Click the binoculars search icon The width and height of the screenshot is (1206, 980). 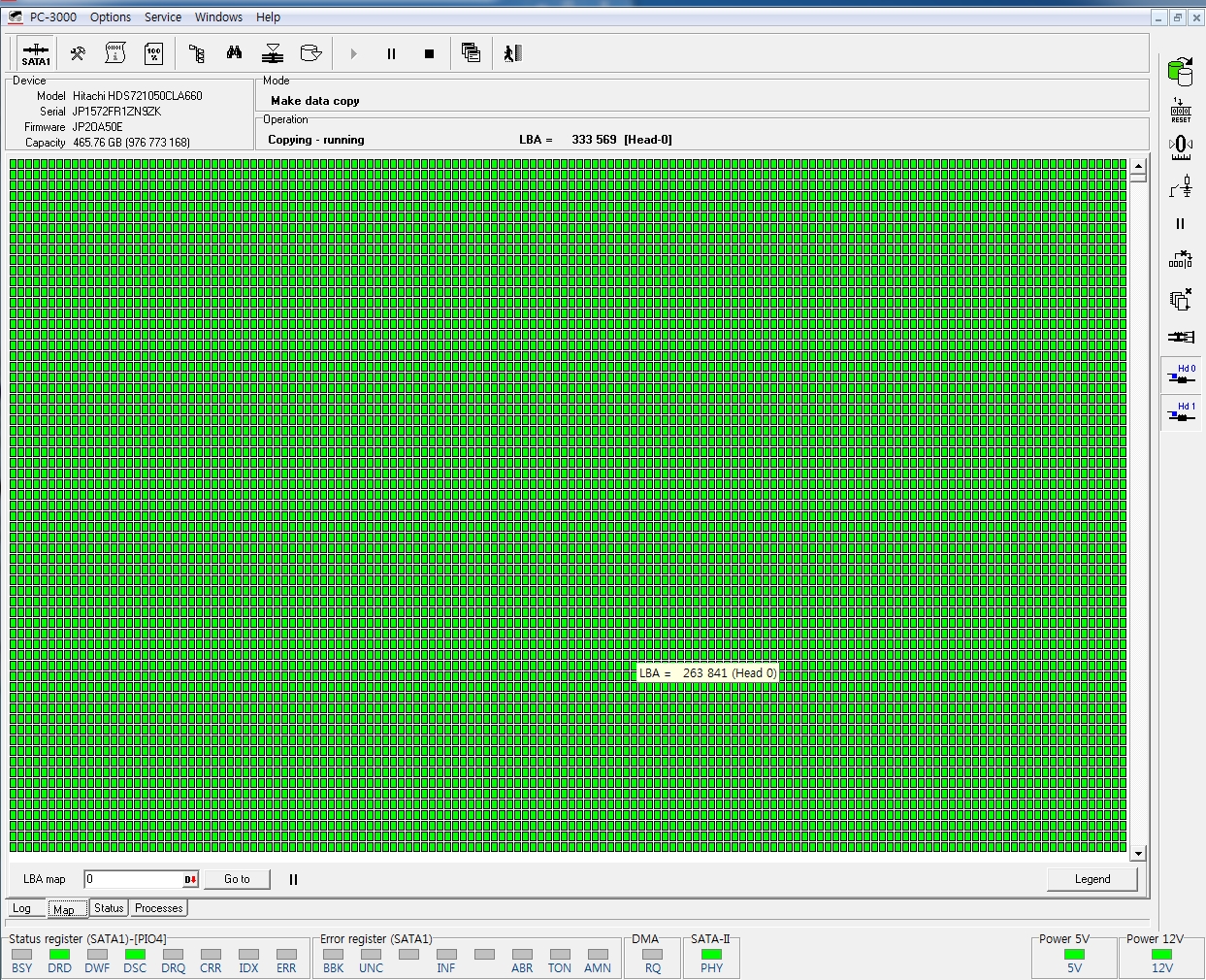234,53
